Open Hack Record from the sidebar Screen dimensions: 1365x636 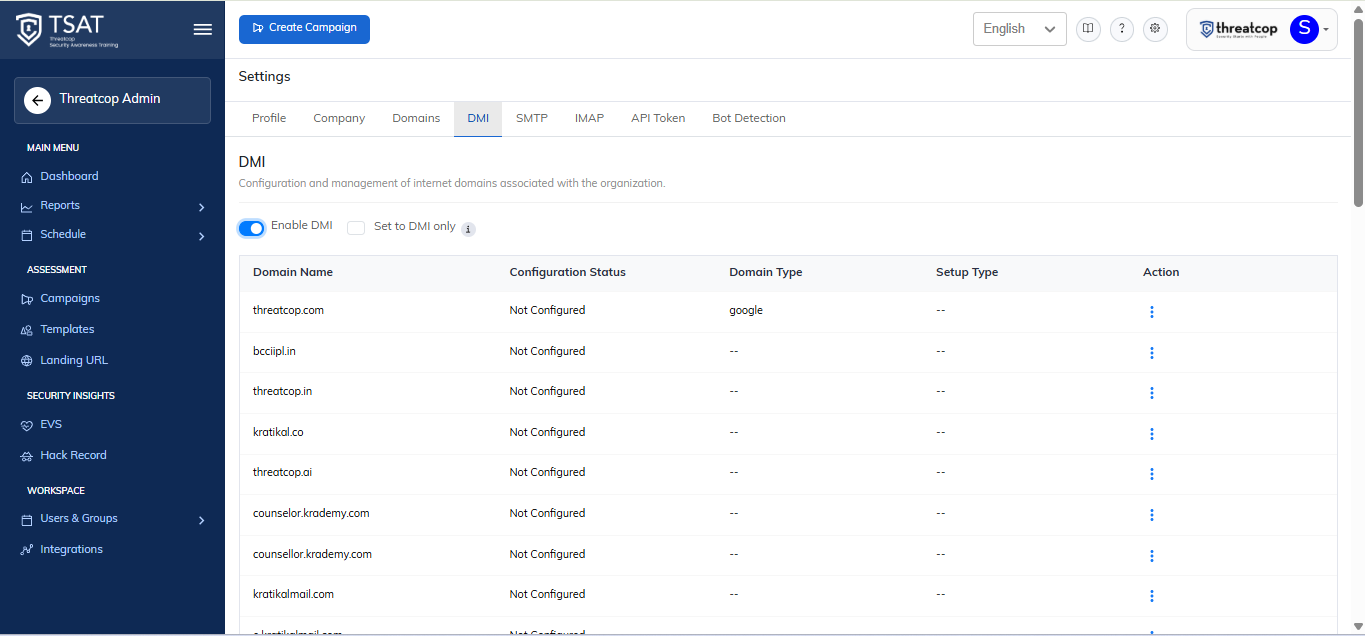click(73, 455)
